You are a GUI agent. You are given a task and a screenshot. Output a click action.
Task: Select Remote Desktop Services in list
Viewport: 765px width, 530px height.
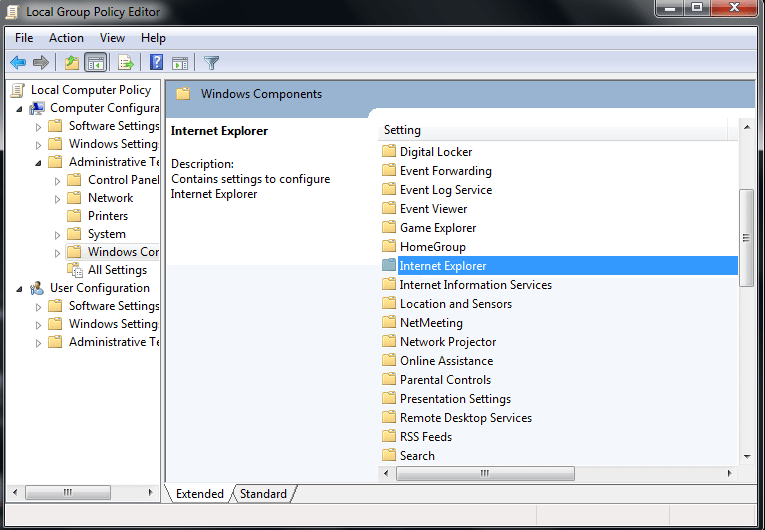pos(466,418)
